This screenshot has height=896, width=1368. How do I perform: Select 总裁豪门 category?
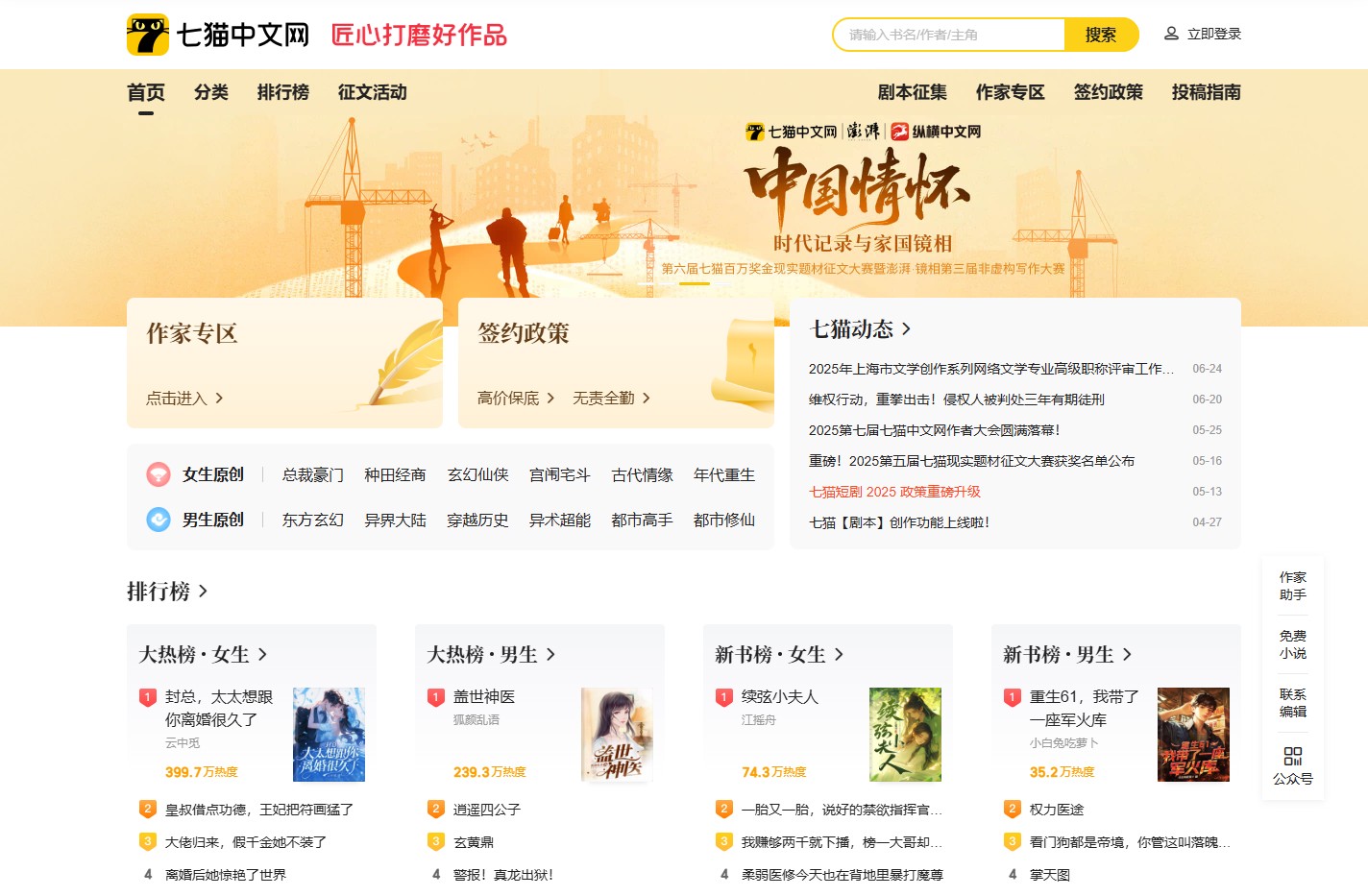[312, 474]
